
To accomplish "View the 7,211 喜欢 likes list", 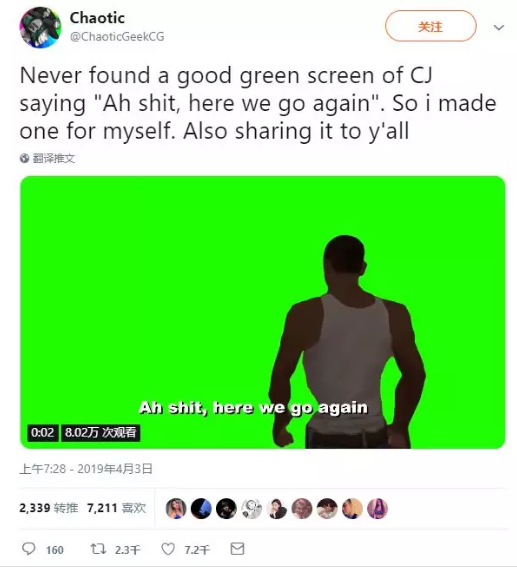I will [116, 508].
